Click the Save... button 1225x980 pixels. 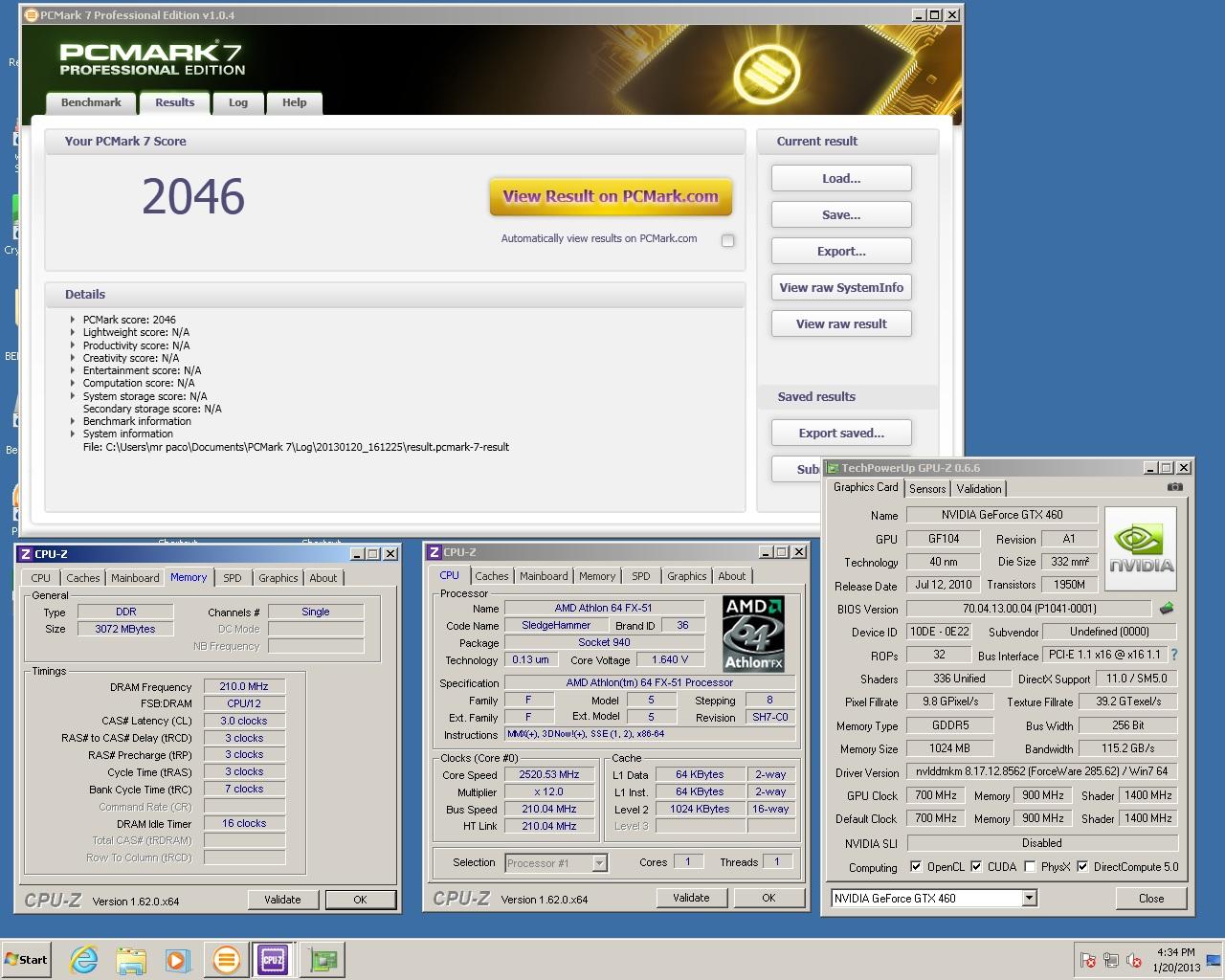[841, 214]
